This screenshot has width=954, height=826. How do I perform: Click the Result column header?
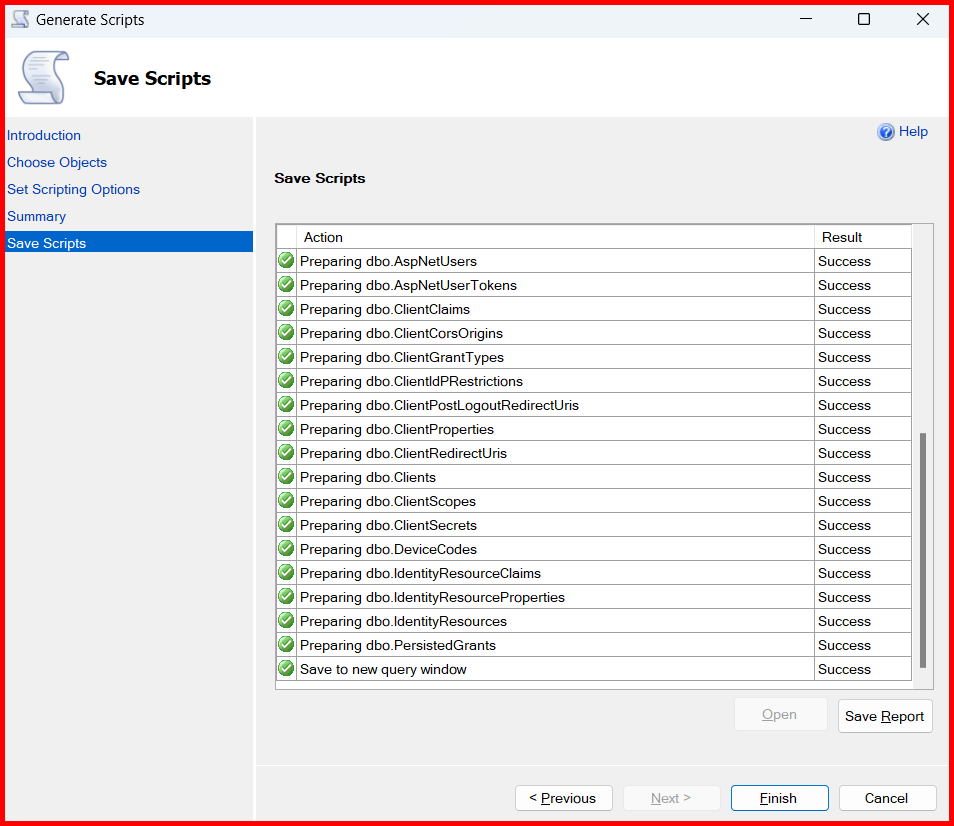[862, 237]
